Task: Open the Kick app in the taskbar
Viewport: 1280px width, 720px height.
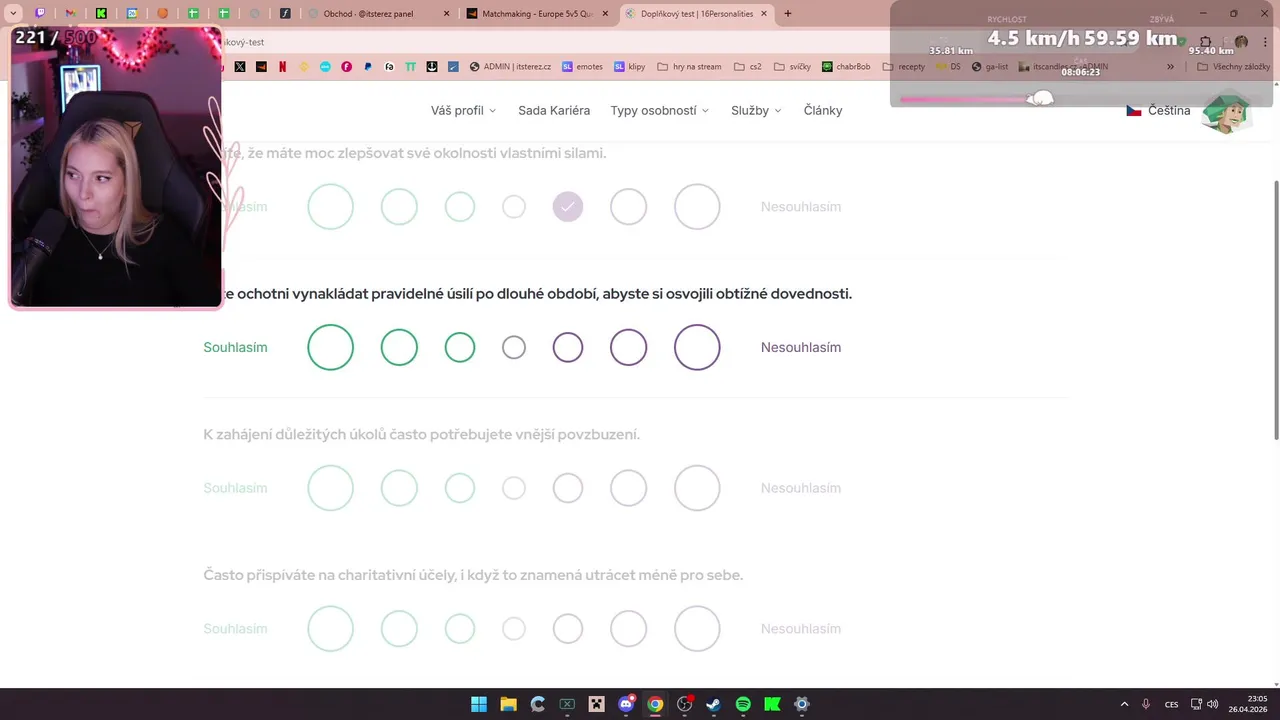Action: tap(772, 704)
